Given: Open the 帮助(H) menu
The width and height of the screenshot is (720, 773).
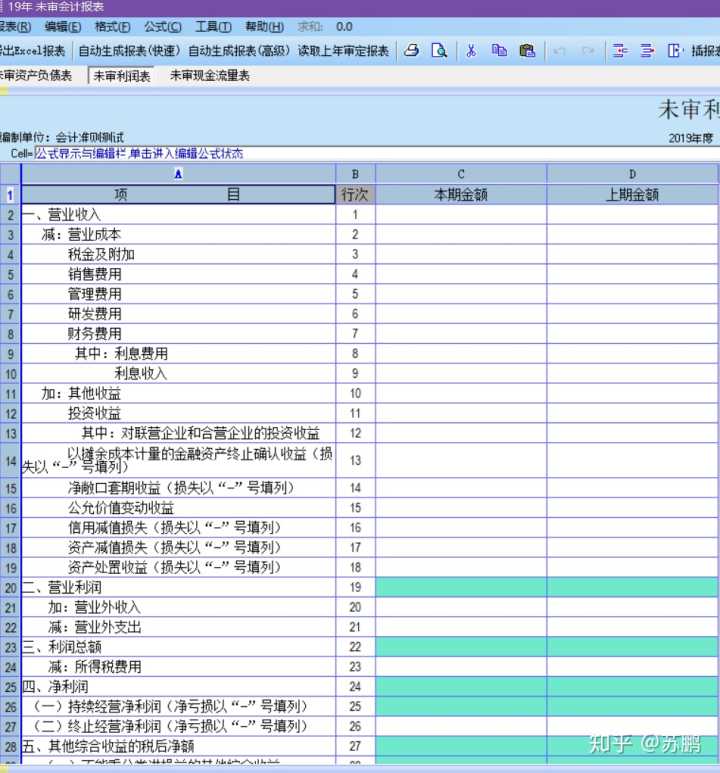Looking at the screenshot, I should (264, 27).
